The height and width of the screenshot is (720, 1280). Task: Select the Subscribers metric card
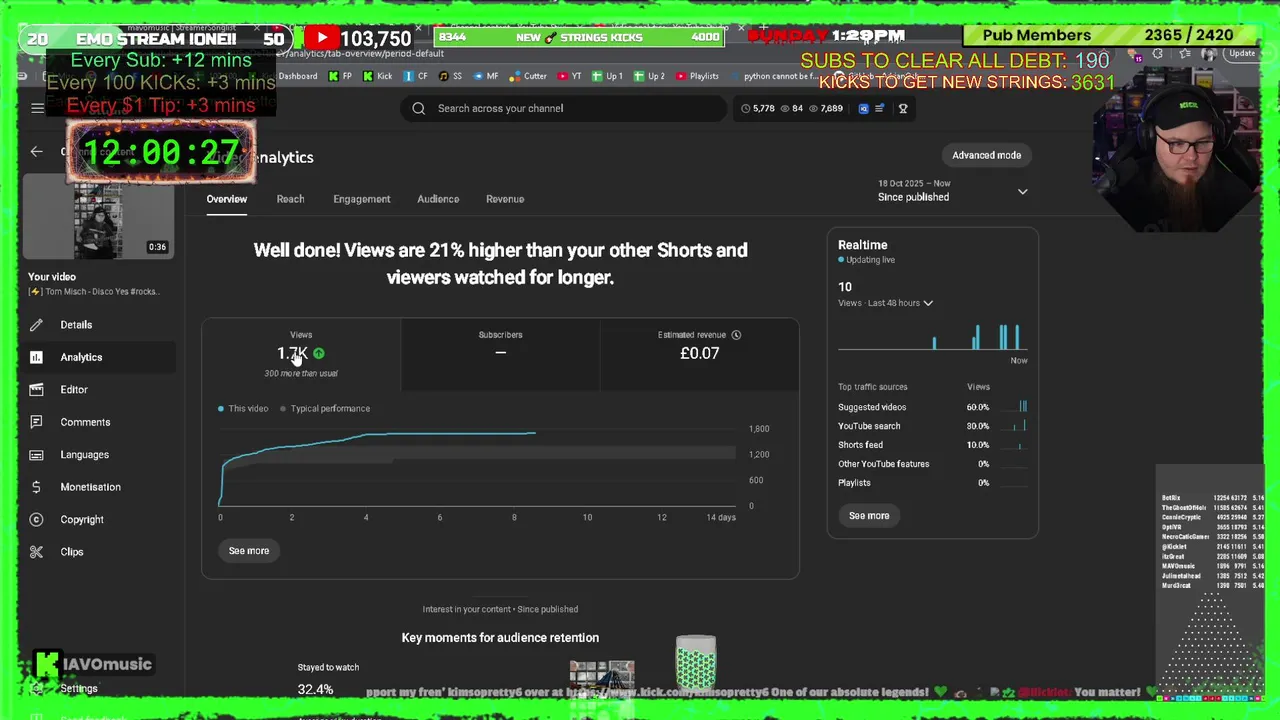[500, 354]
